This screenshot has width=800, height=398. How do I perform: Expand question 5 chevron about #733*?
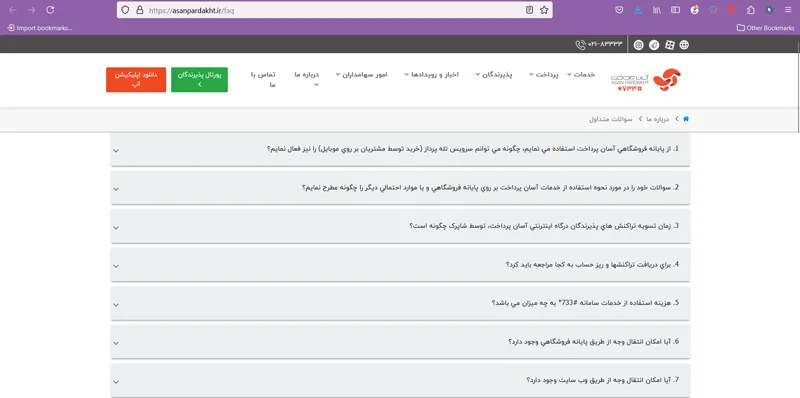click(x=116, y=305)
